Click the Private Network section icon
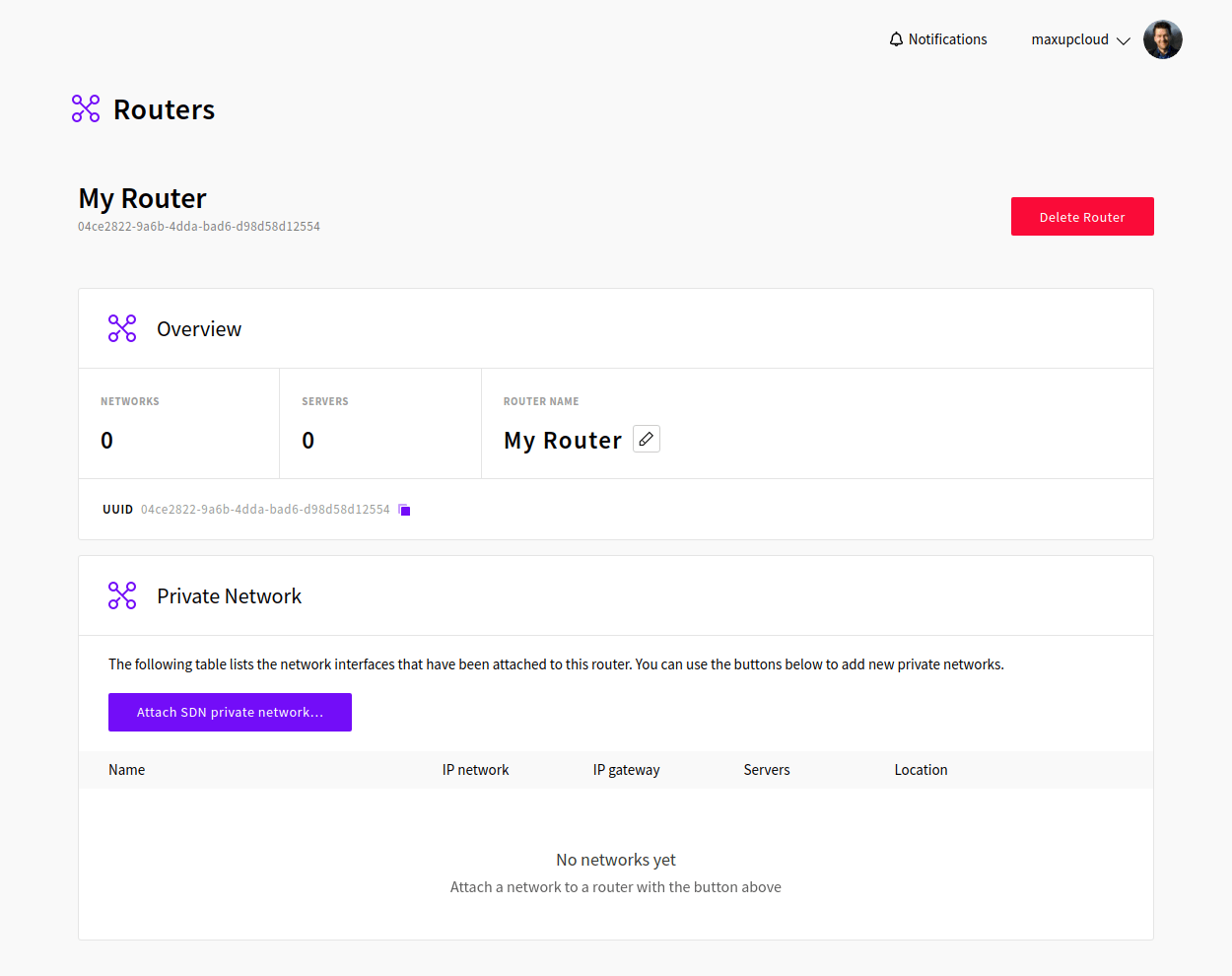This screenshot has width=1232, height=976. click(x=122, y=595)
